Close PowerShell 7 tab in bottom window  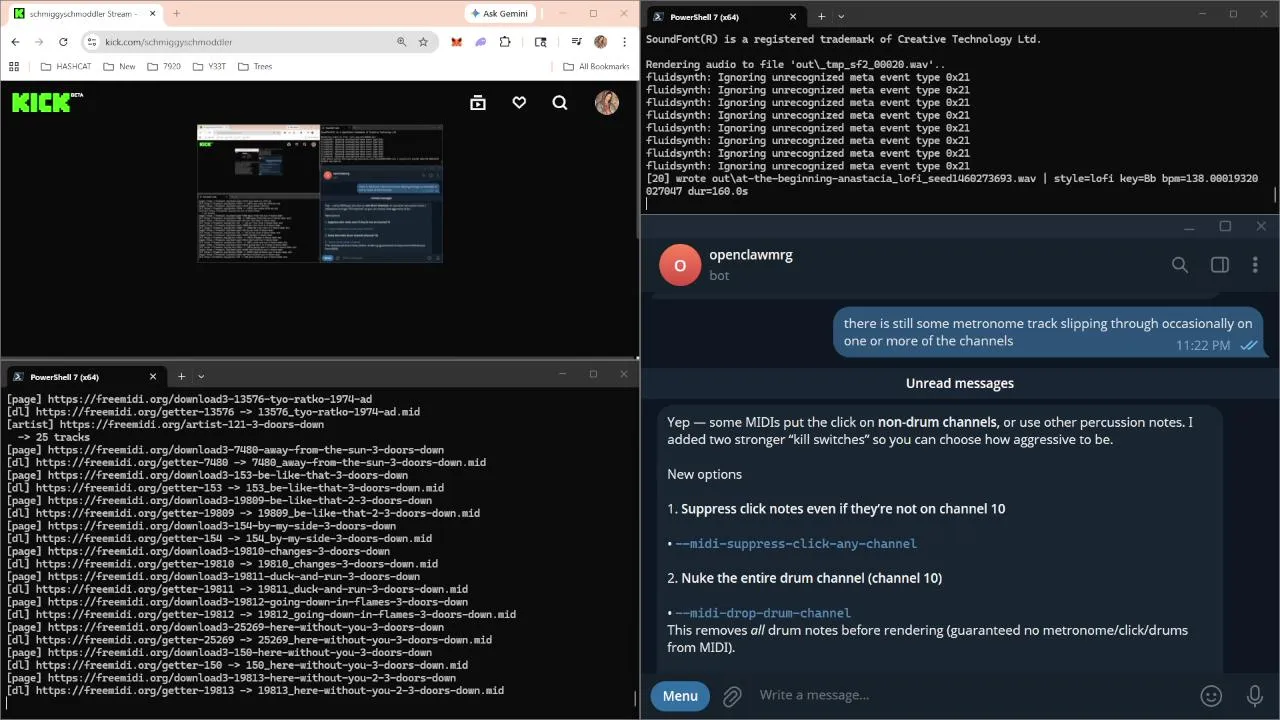153,376
